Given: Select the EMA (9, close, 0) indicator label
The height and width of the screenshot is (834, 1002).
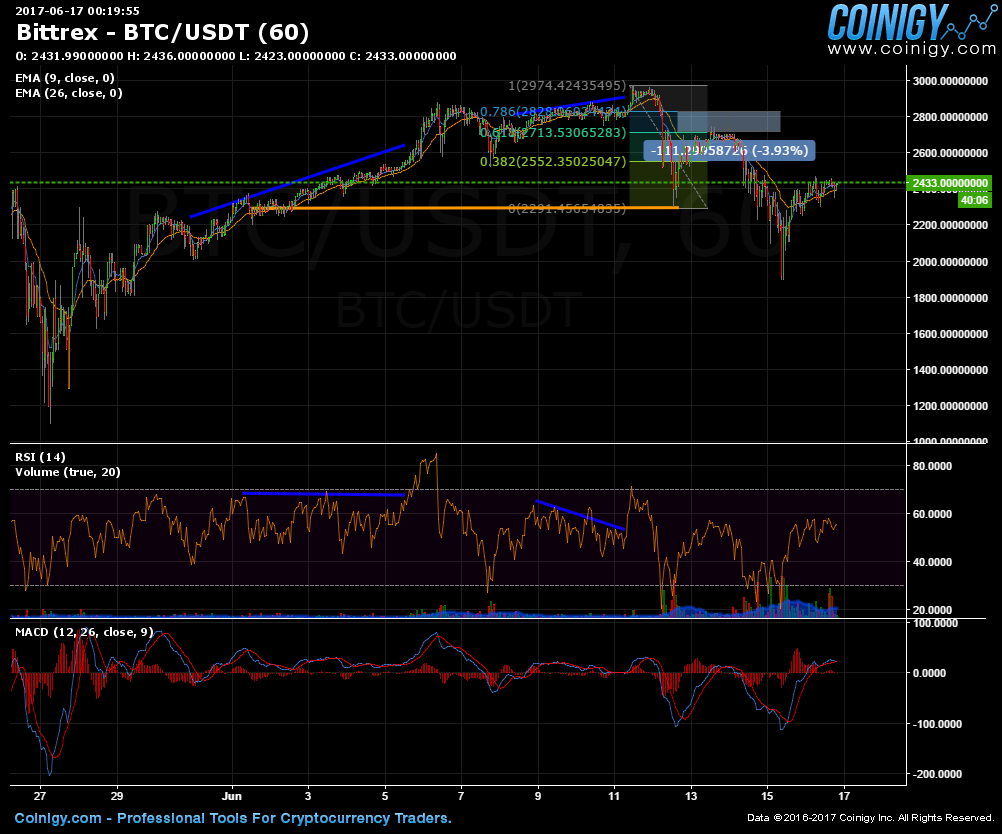Looking at the screenshot, I should click(65, 78).
